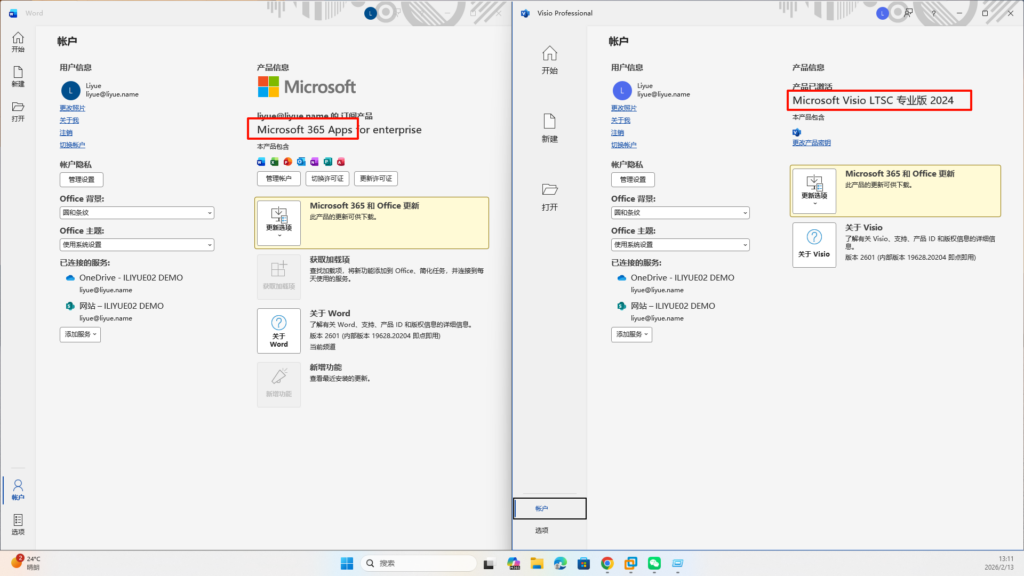This screenshot has width=1024, height=576.
Task: Expand the Office 背景 dropdown in Word
Action: point(137,213)
